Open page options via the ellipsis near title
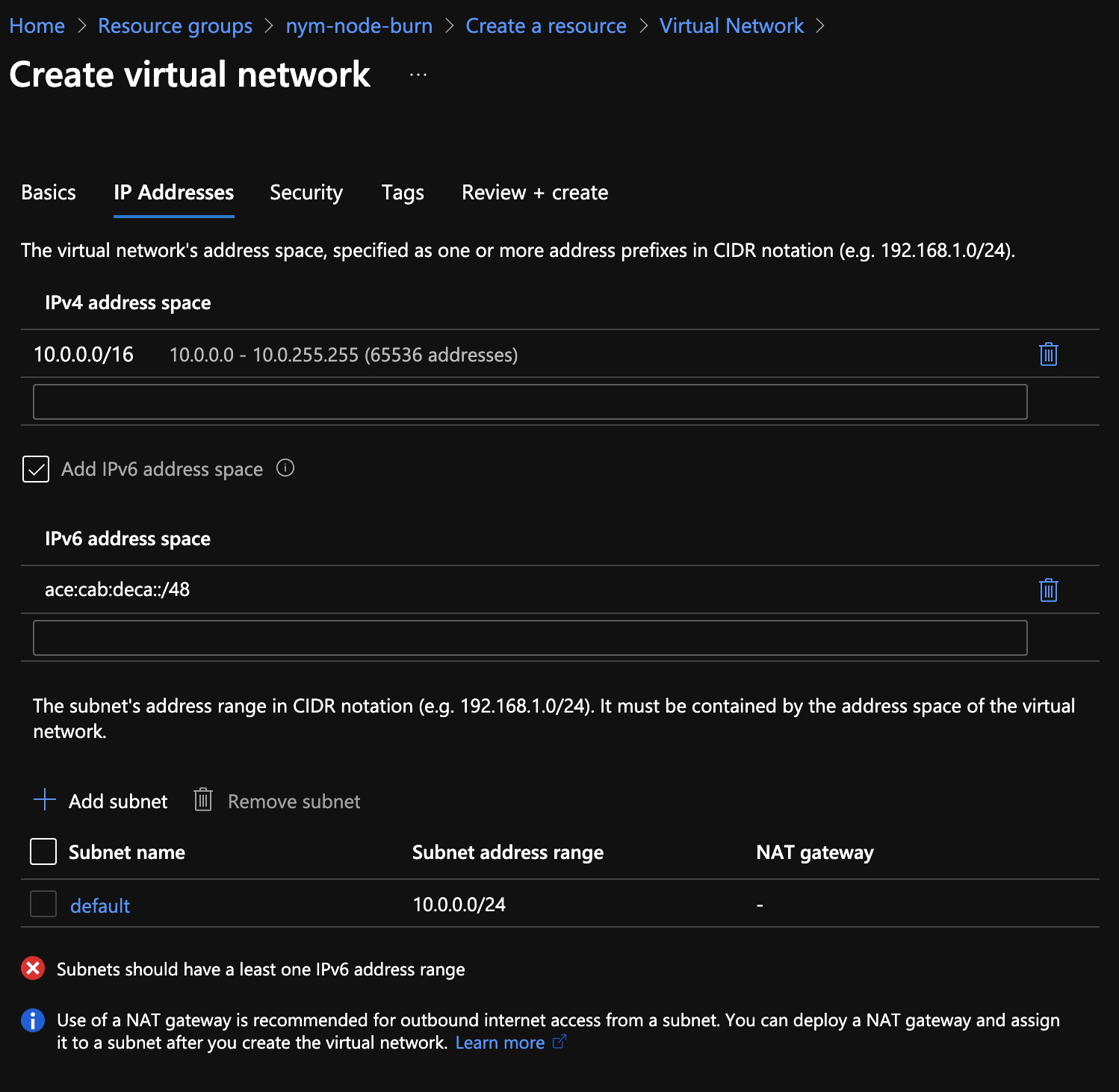This screenshot has width=1119, height=1092. [418, 74]
